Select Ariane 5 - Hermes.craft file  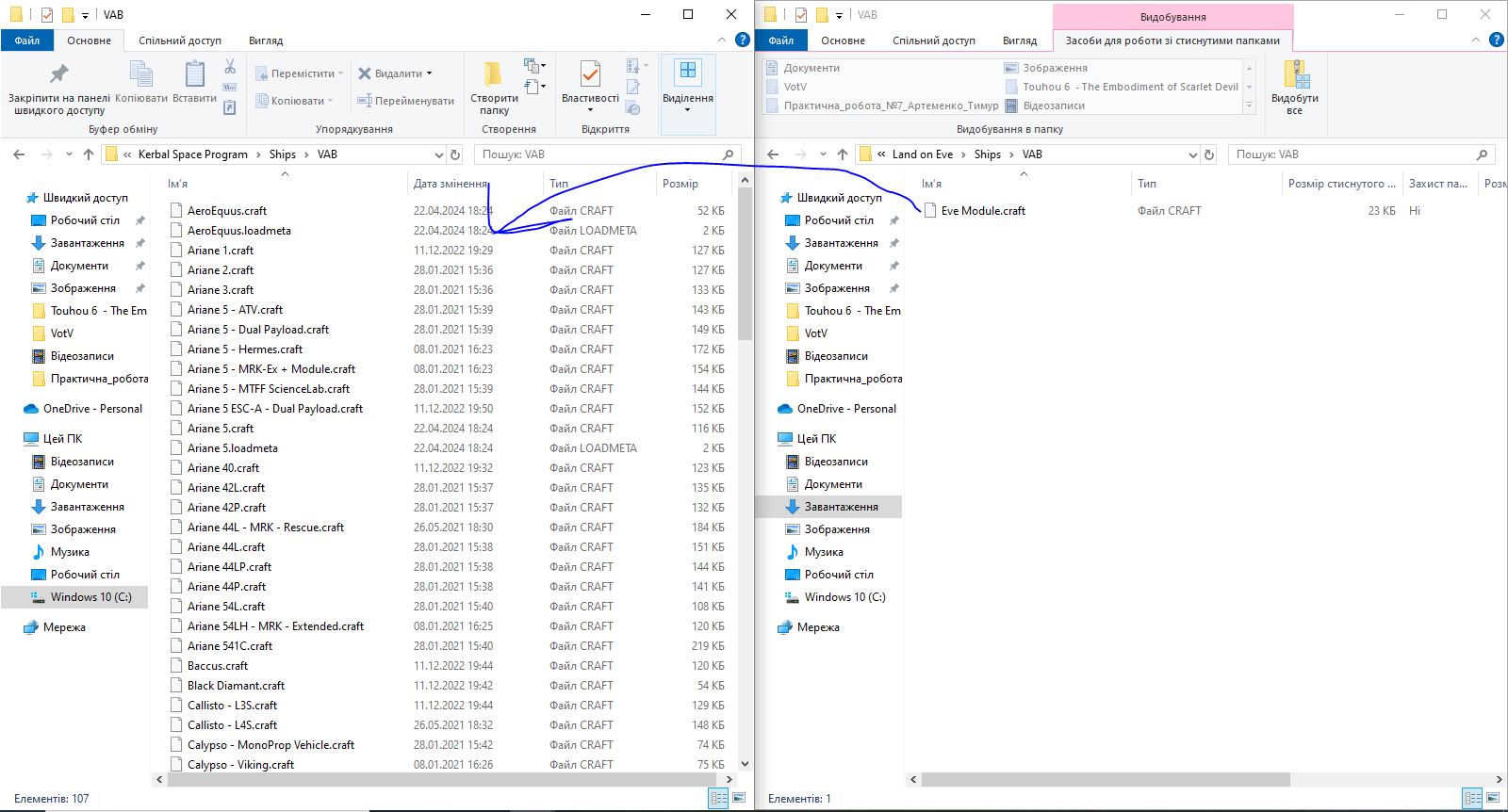point(244,349)
